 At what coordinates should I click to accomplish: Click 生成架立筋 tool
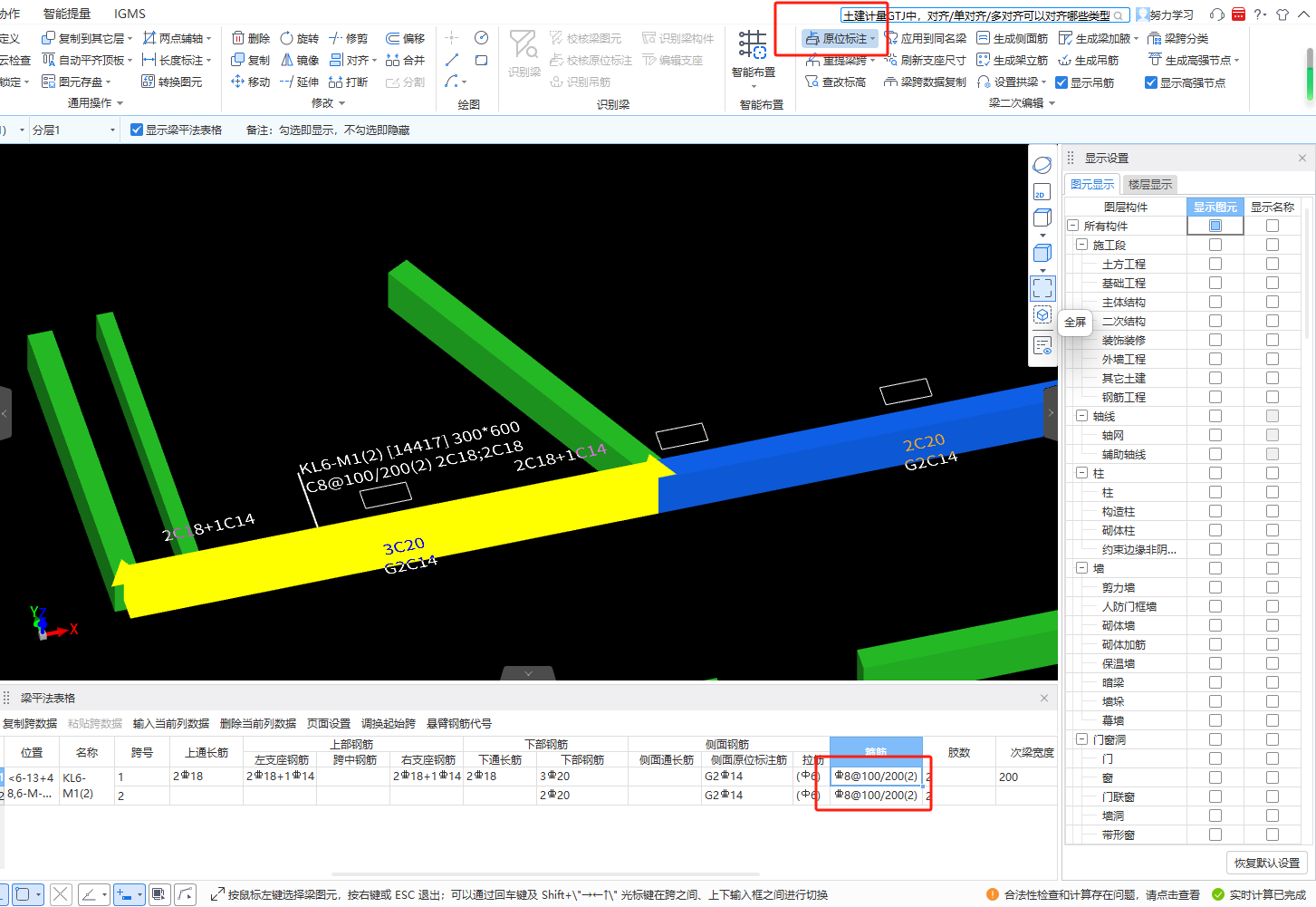(x=1013, y=60)
